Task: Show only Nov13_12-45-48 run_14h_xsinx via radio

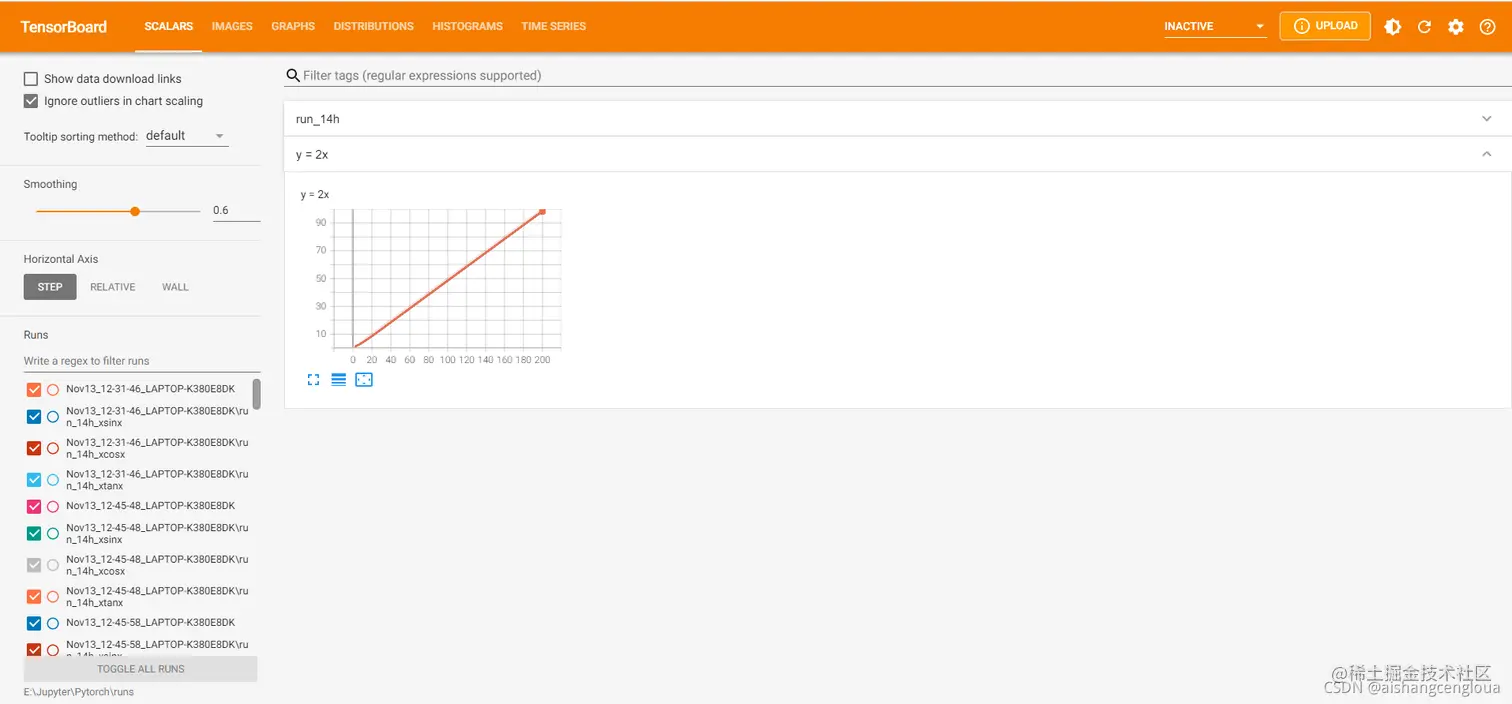Action: [x=53, y=534]
